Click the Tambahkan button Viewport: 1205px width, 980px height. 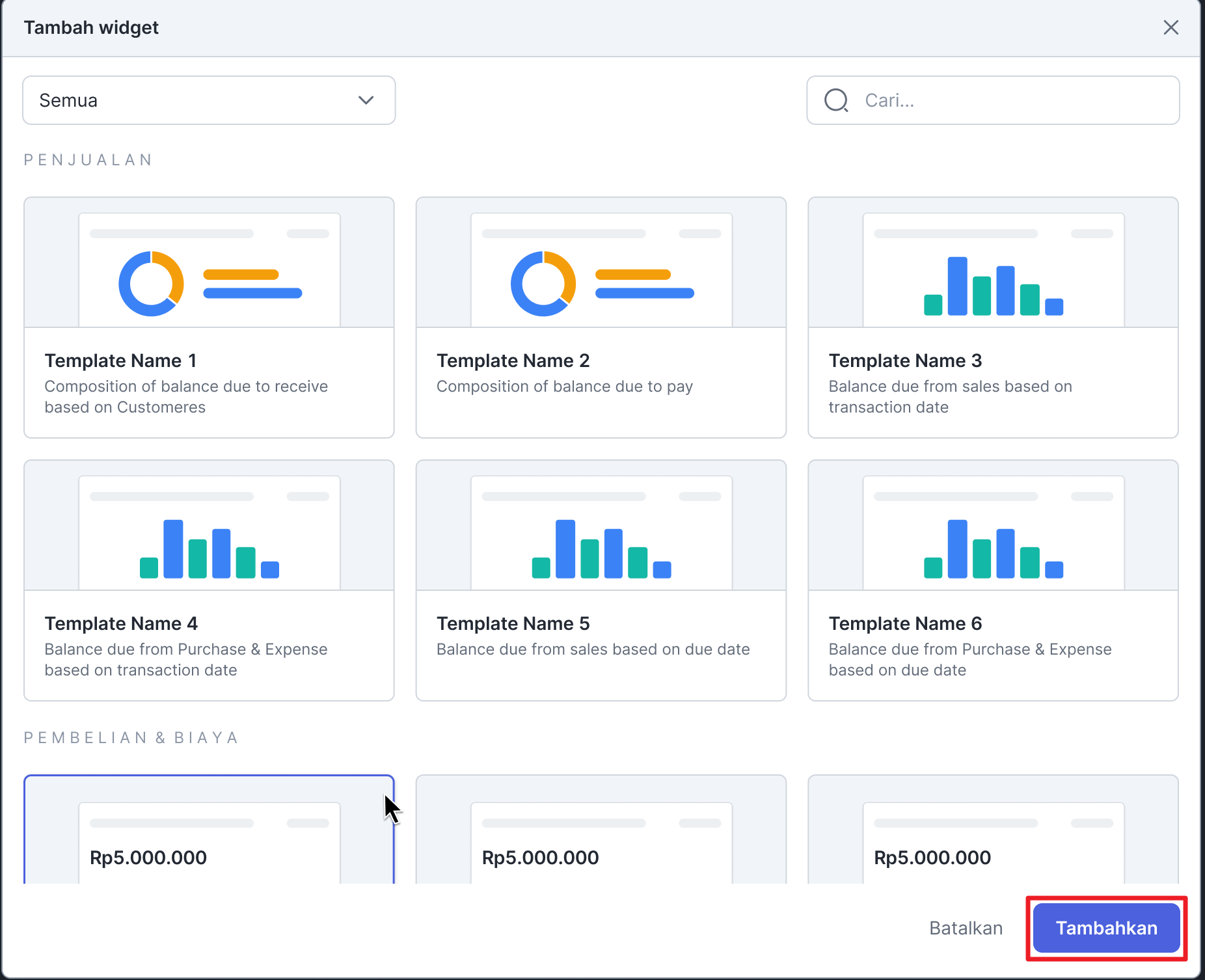point(1107,928)
